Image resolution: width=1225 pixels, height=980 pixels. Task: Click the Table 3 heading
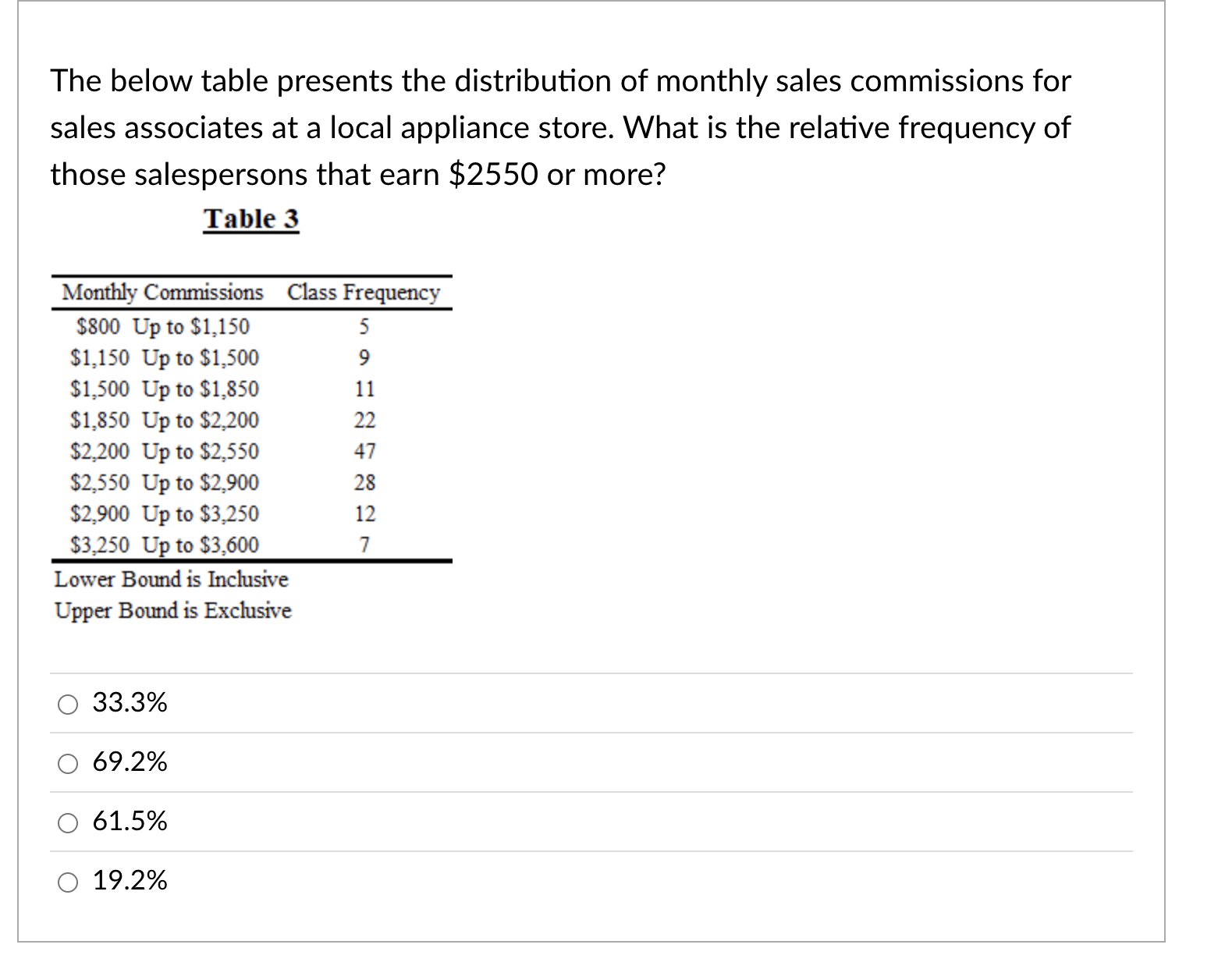click(250, 219)
